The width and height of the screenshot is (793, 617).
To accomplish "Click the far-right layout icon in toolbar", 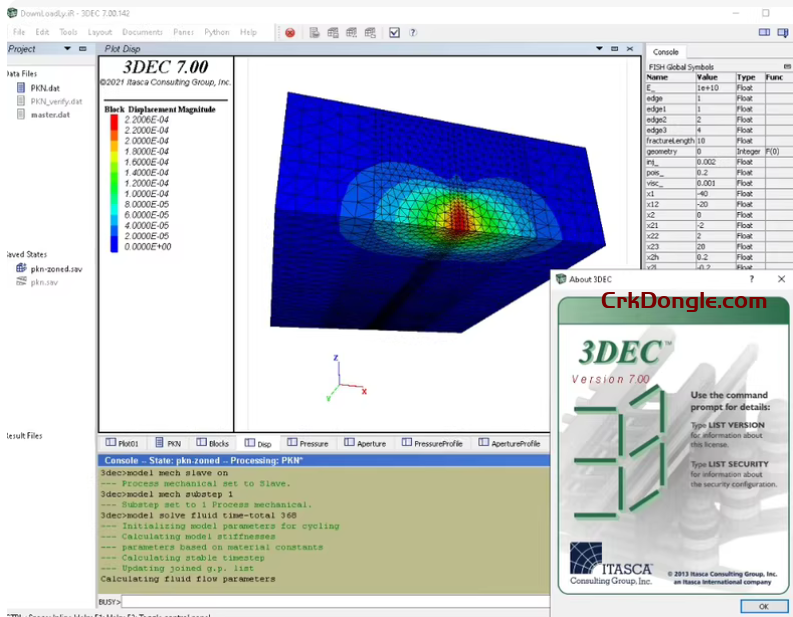I will pyautogui.click(x=783, y=32).
